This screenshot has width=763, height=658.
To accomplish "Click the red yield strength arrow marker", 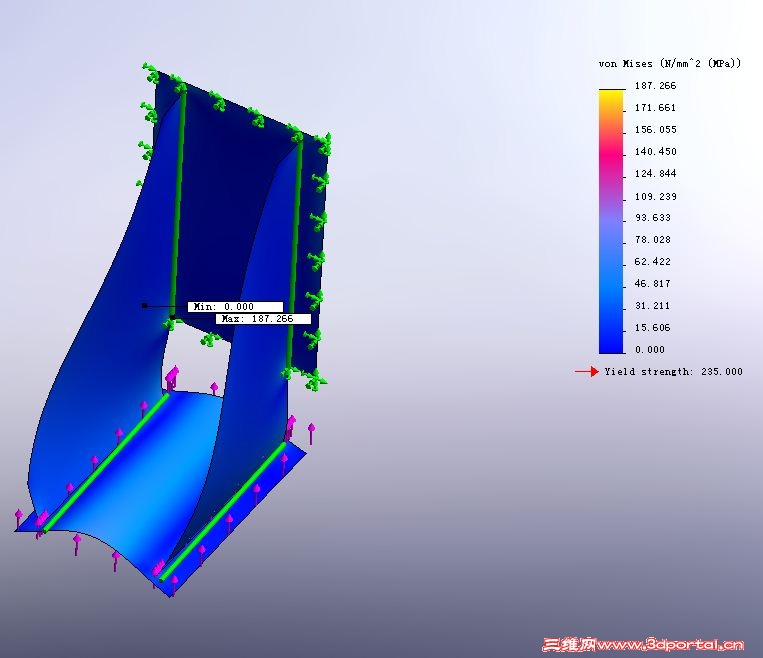I will pos(586,371).
